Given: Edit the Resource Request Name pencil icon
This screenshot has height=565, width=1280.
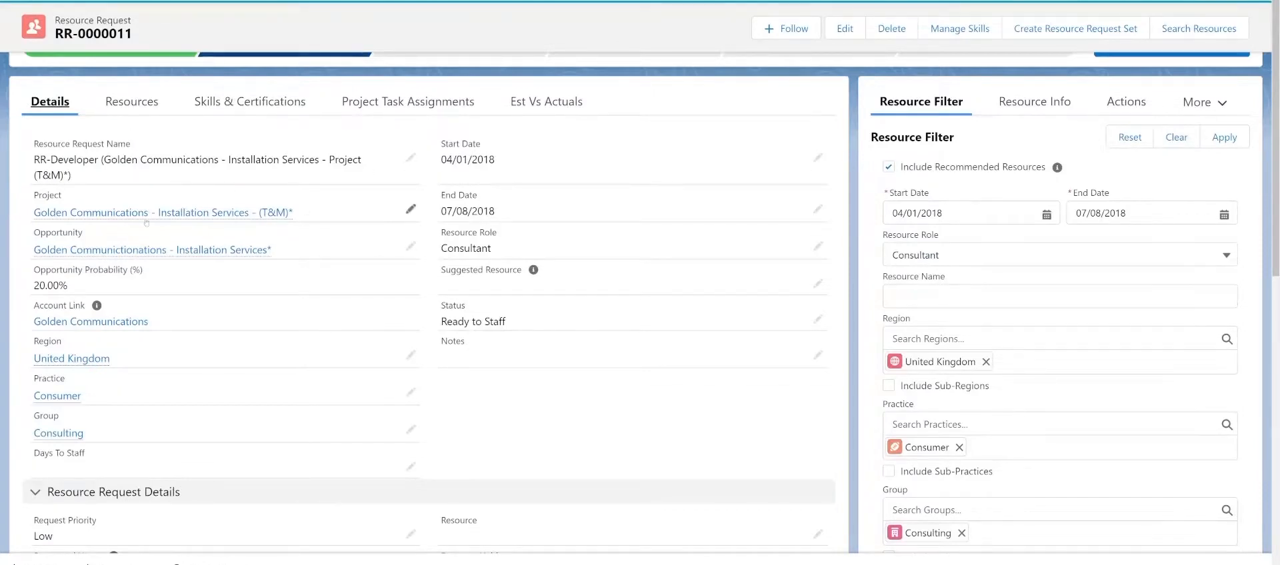Looking at the screenshot, I should (410, 158).
